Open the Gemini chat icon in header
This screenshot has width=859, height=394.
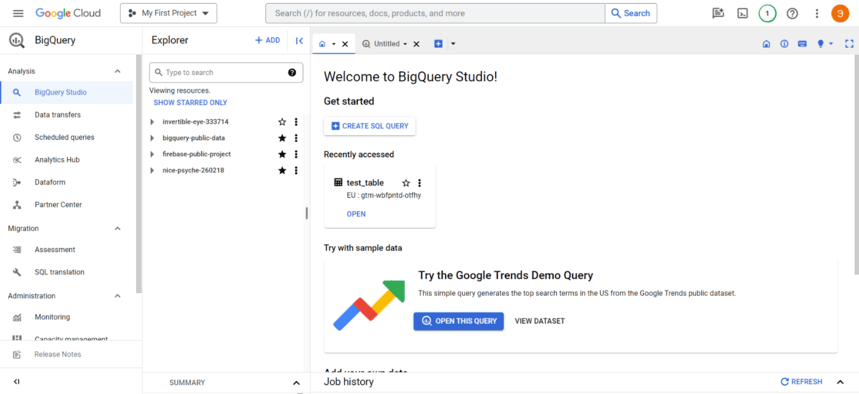tap(718, 14)
